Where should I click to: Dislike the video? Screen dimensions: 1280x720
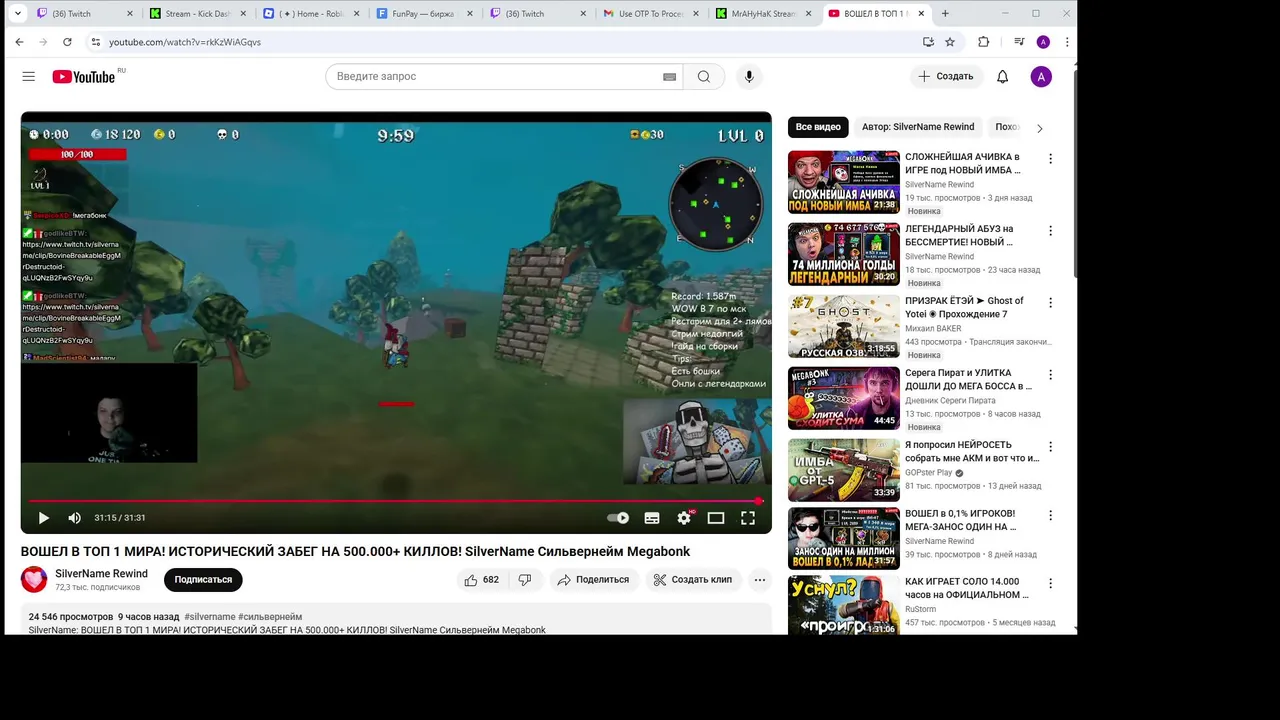[525, 580]
